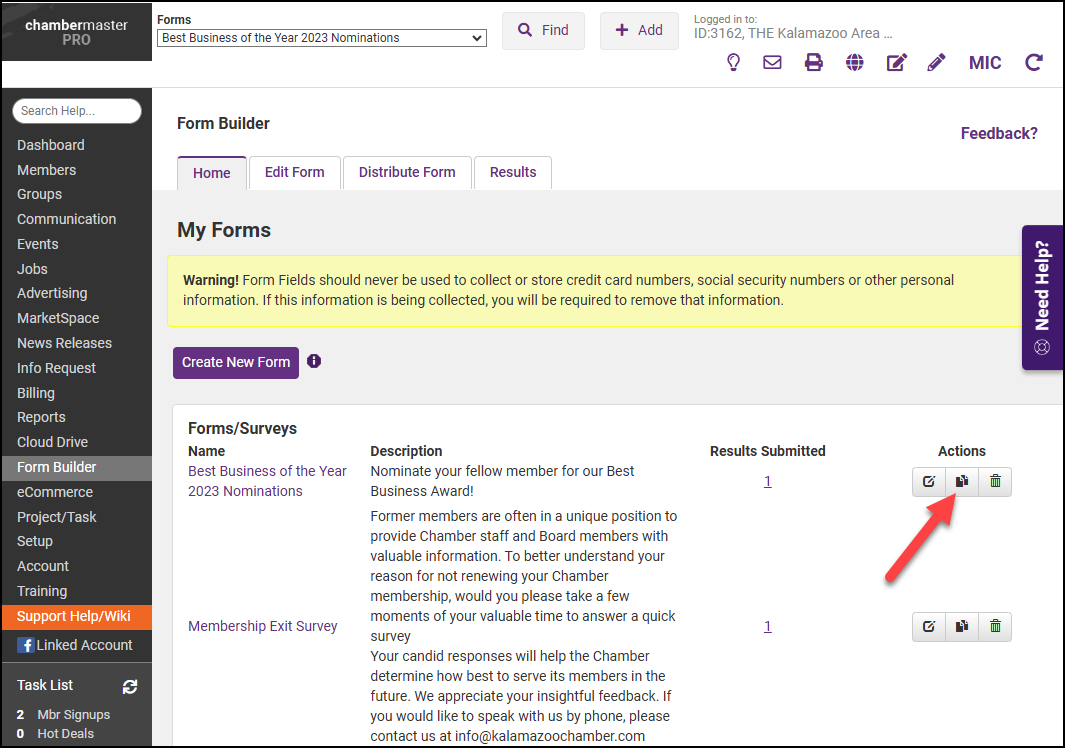Open the Forms dropdown selector
The width and height of the screenshot is (1065, 748).
click(322, 38)
